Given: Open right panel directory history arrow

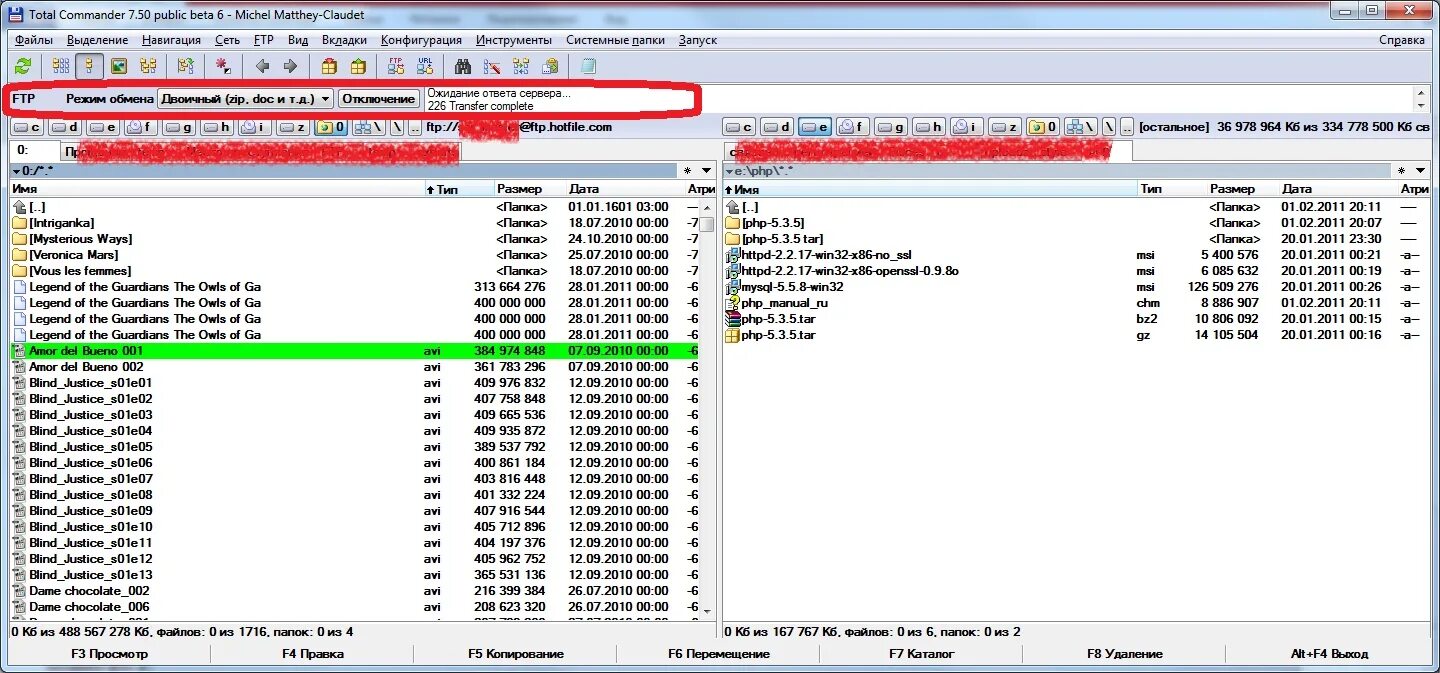Looking at the screenshot, I should tap(1420, 171).
